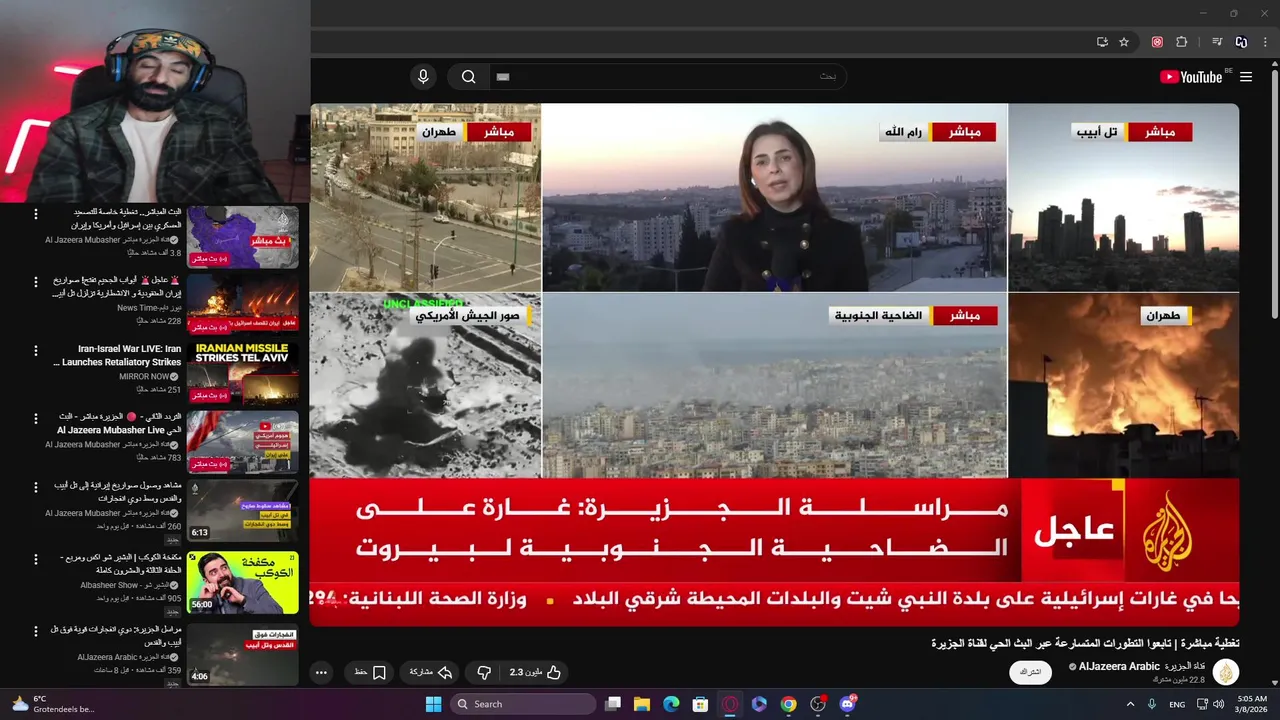Open the purple Iran map live thumbnail
The image size is (1280, 720).
(x=243, y=237)
